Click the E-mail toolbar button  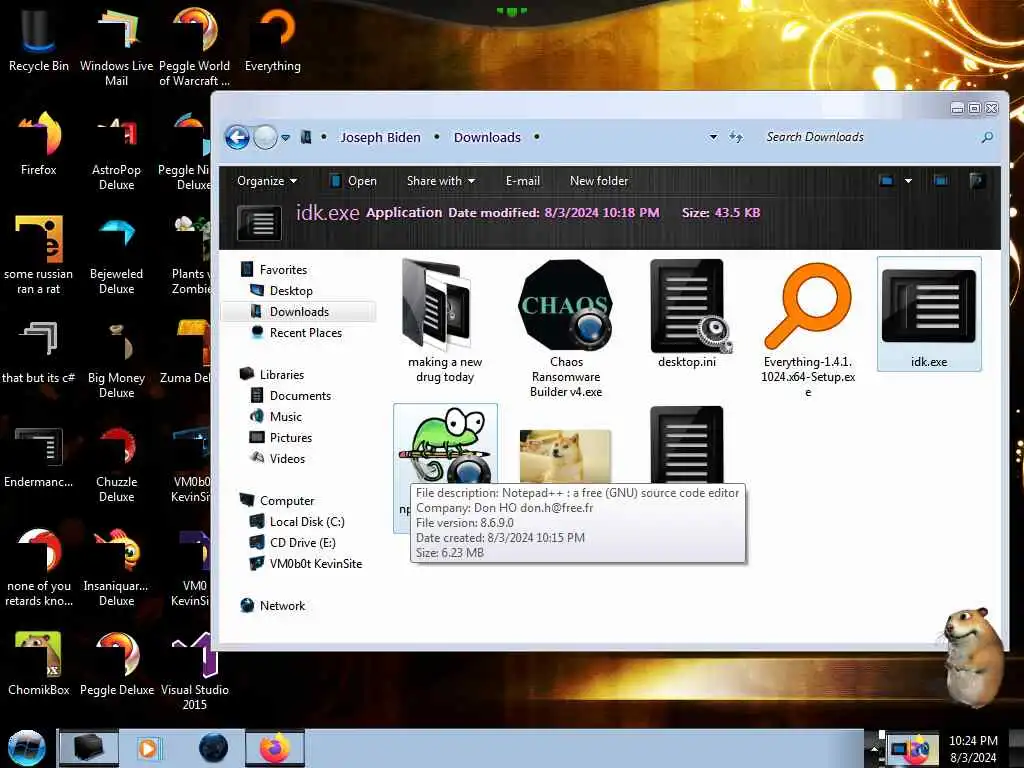click(x=522, y=181)
